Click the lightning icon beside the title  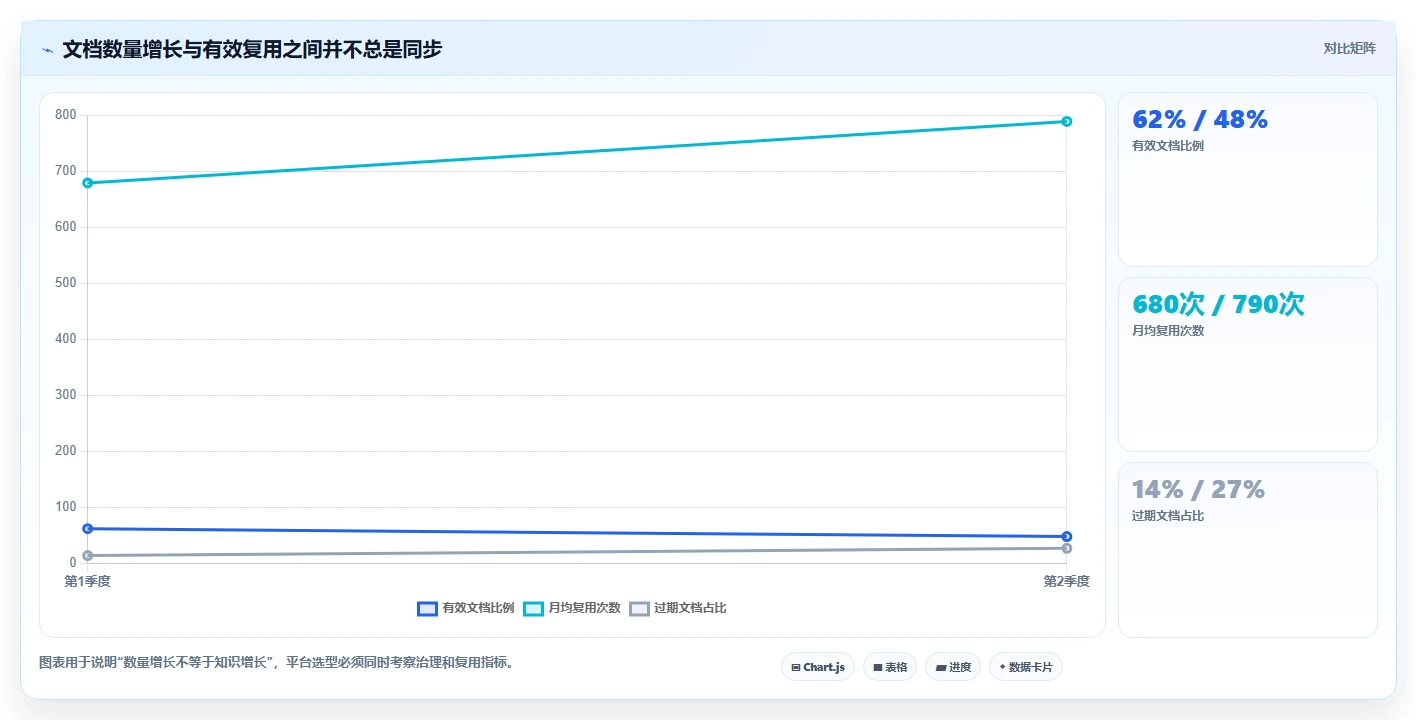(x=47, y=50)
